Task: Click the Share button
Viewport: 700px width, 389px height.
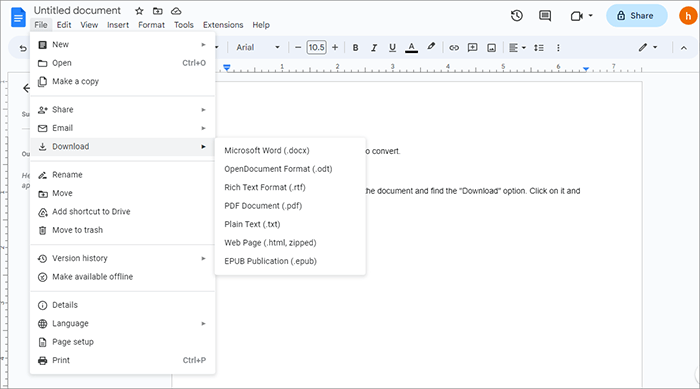Action: tap(637, 16)
